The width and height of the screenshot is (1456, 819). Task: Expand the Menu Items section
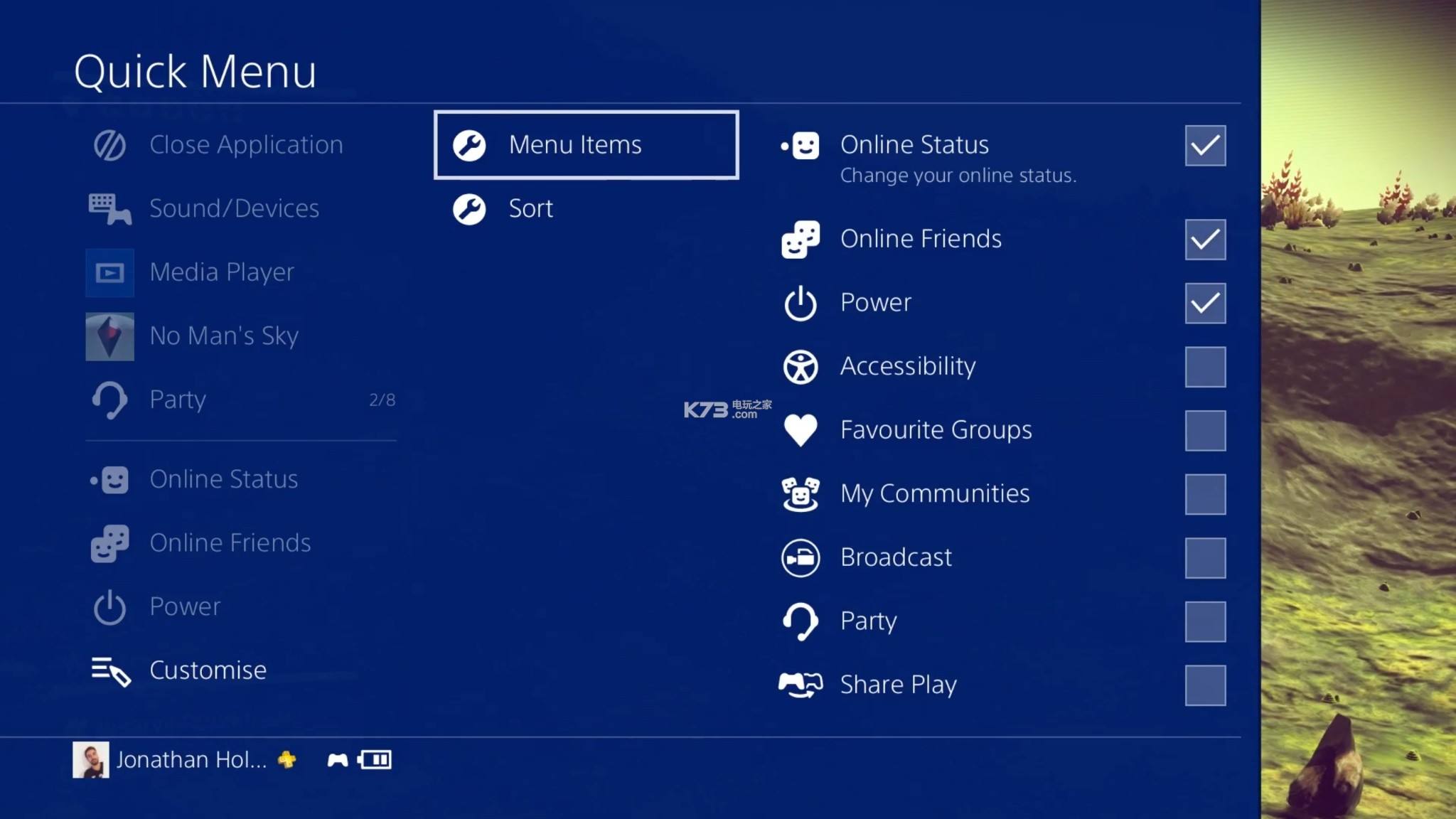(x=585, y=145)
